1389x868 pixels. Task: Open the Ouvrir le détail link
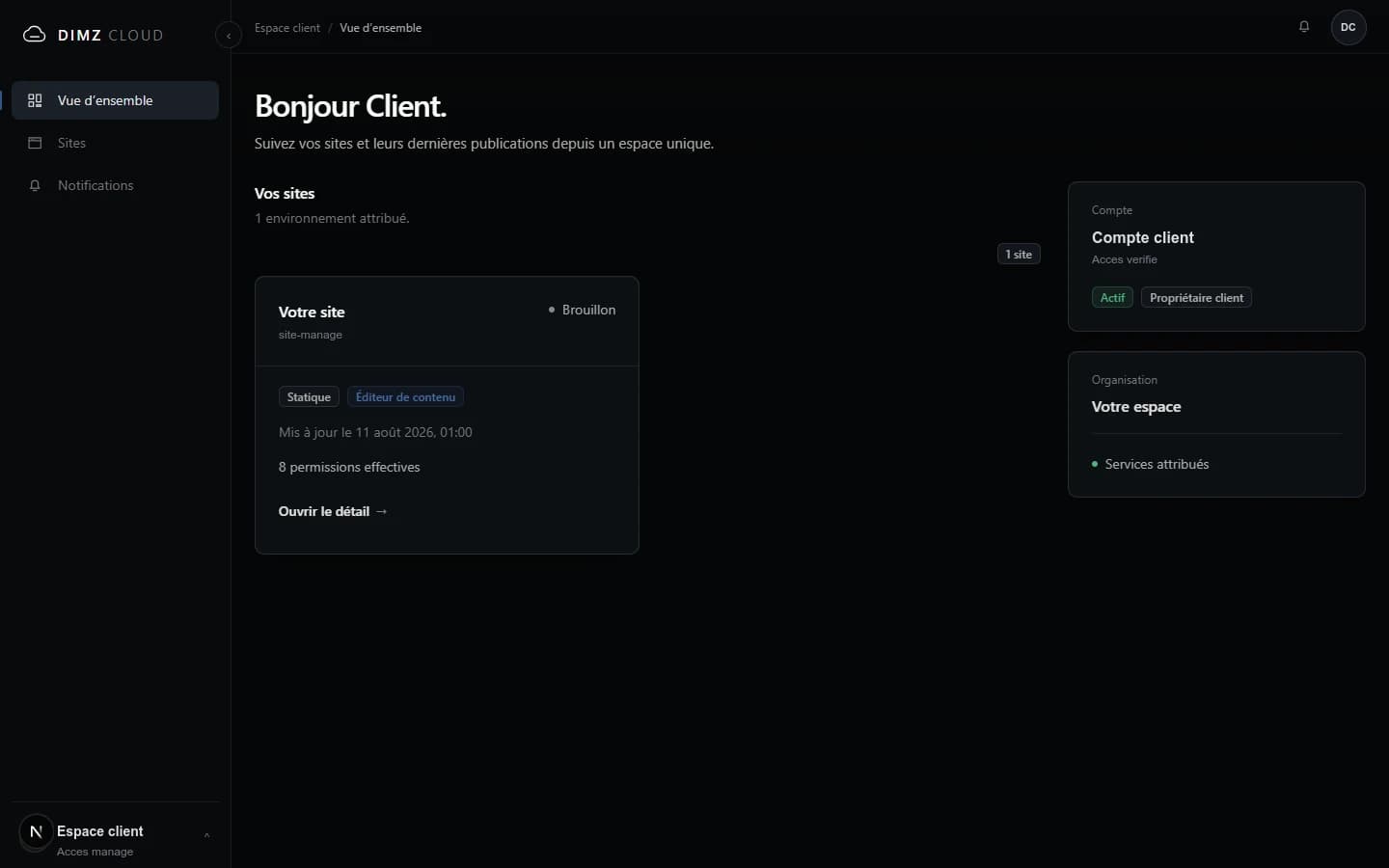(x=333, y=511)
